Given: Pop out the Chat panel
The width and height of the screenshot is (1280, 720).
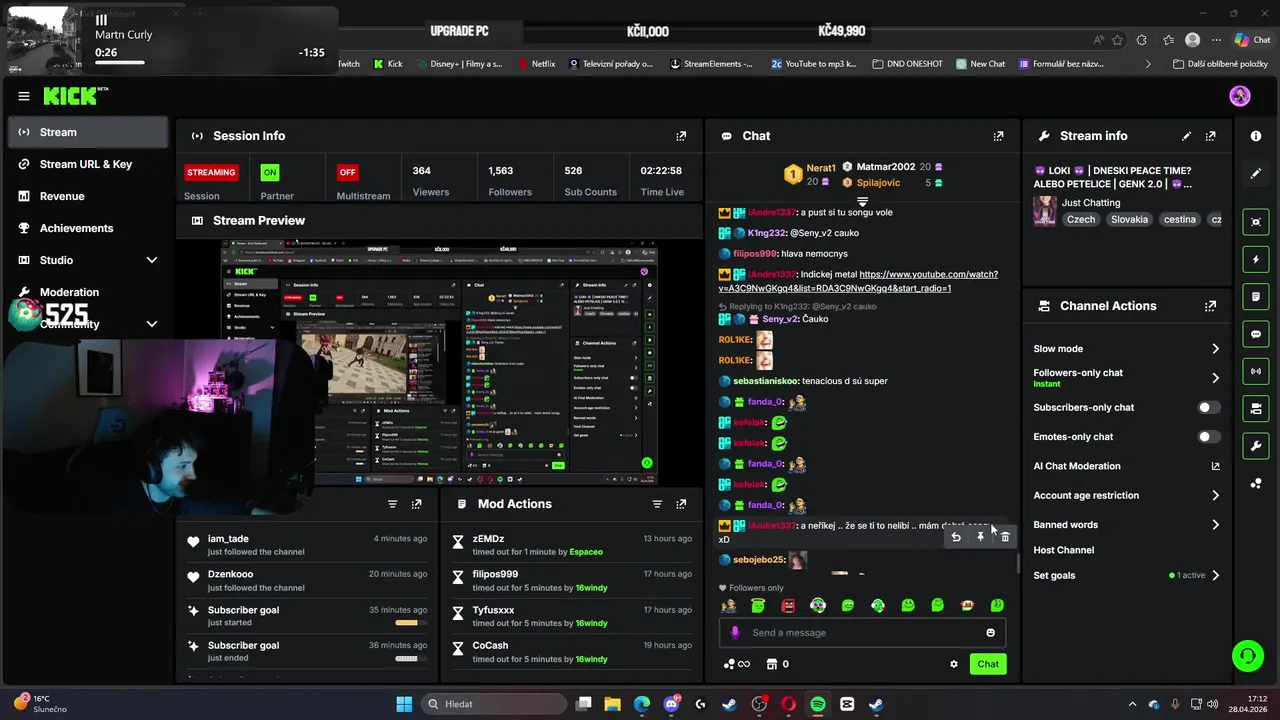Looking at the screenshot, I should [x=998, y=136].
